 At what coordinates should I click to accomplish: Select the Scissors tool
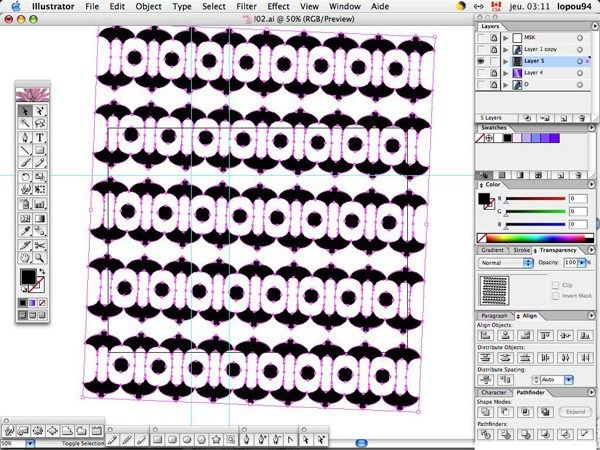point(40,245)
